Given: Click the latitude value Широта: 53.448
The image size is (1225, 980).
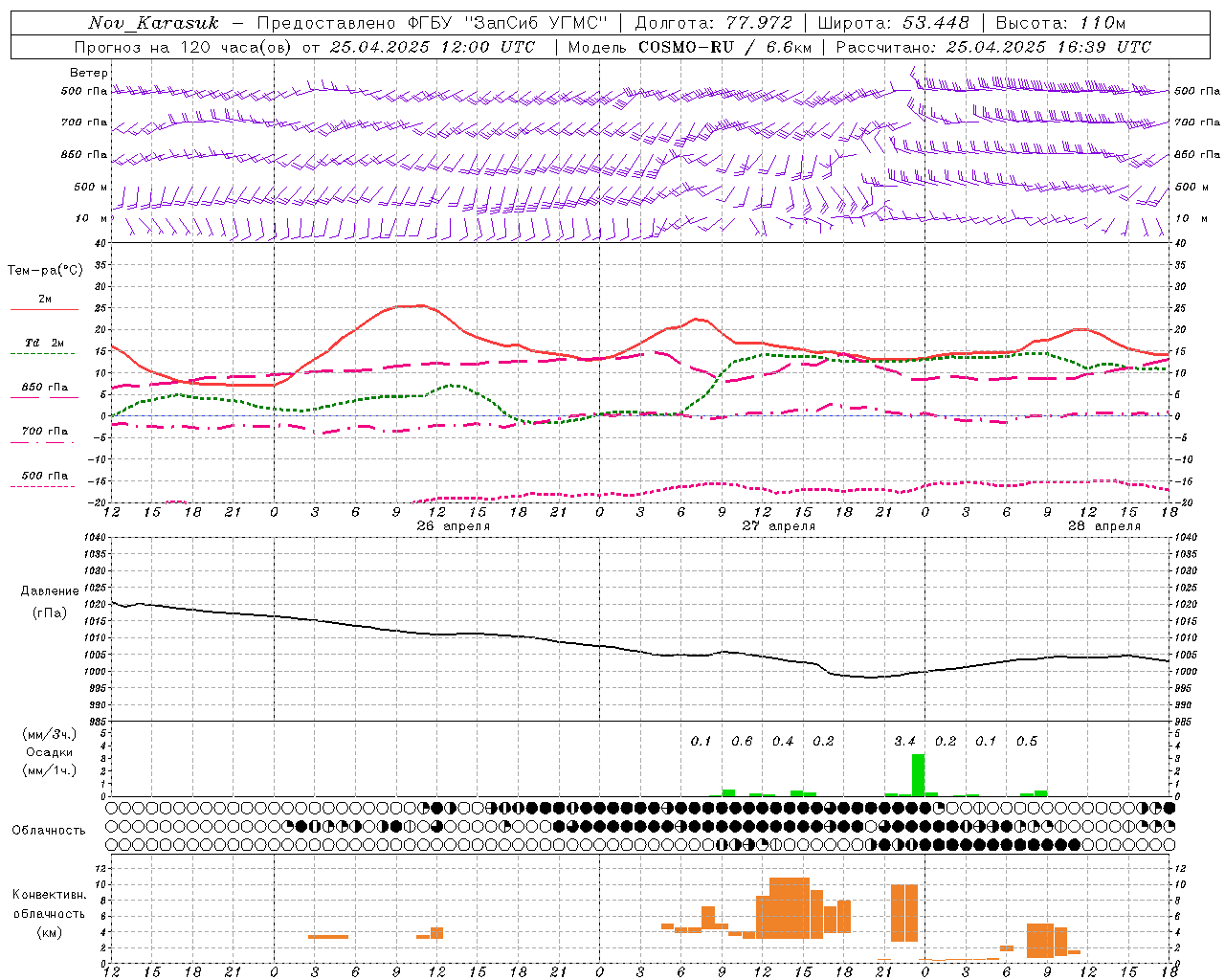Looking at the screenshot, I should tap(893, 23).
